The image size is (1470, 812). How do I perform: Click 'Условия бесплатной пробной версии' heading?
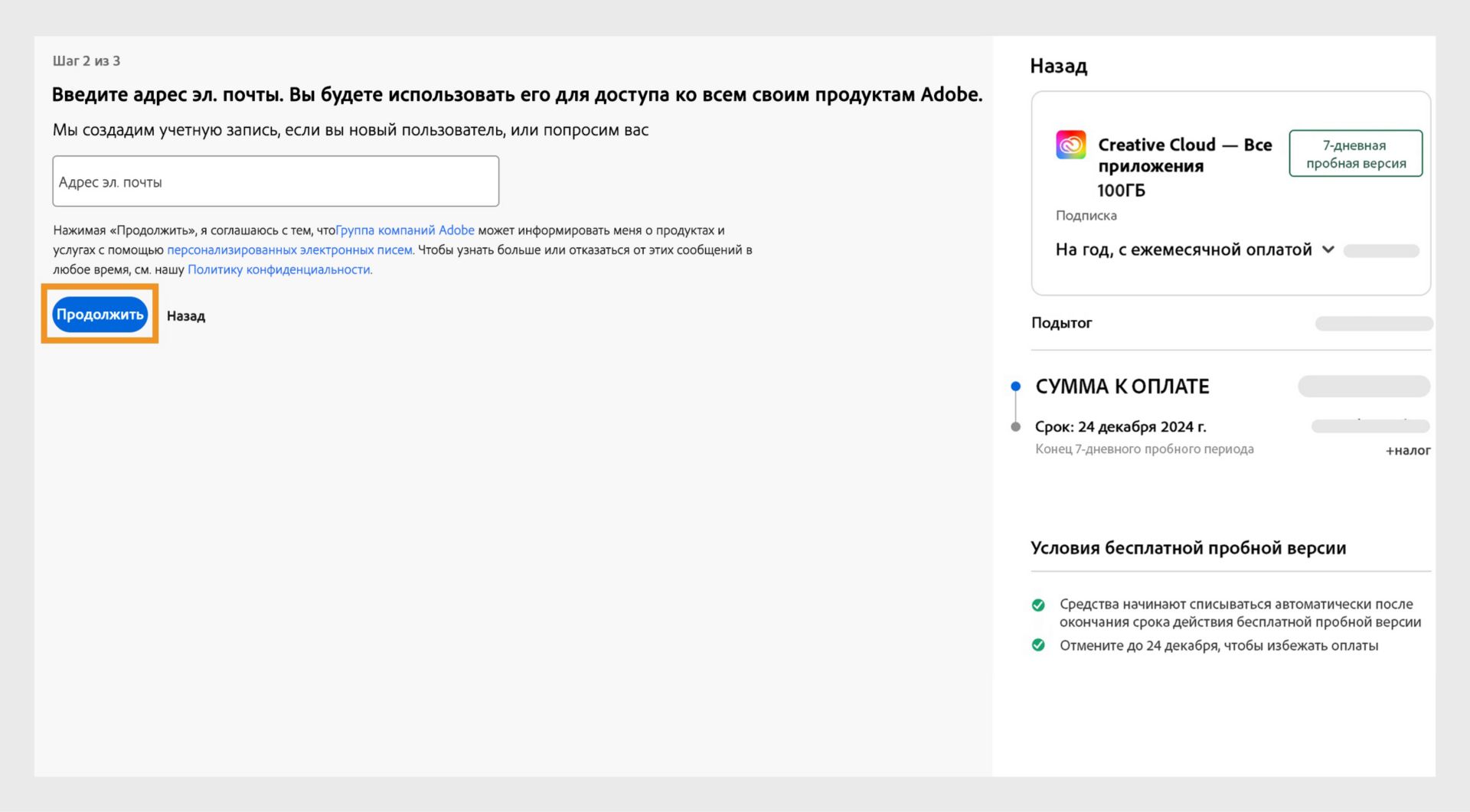(1188, 548)
